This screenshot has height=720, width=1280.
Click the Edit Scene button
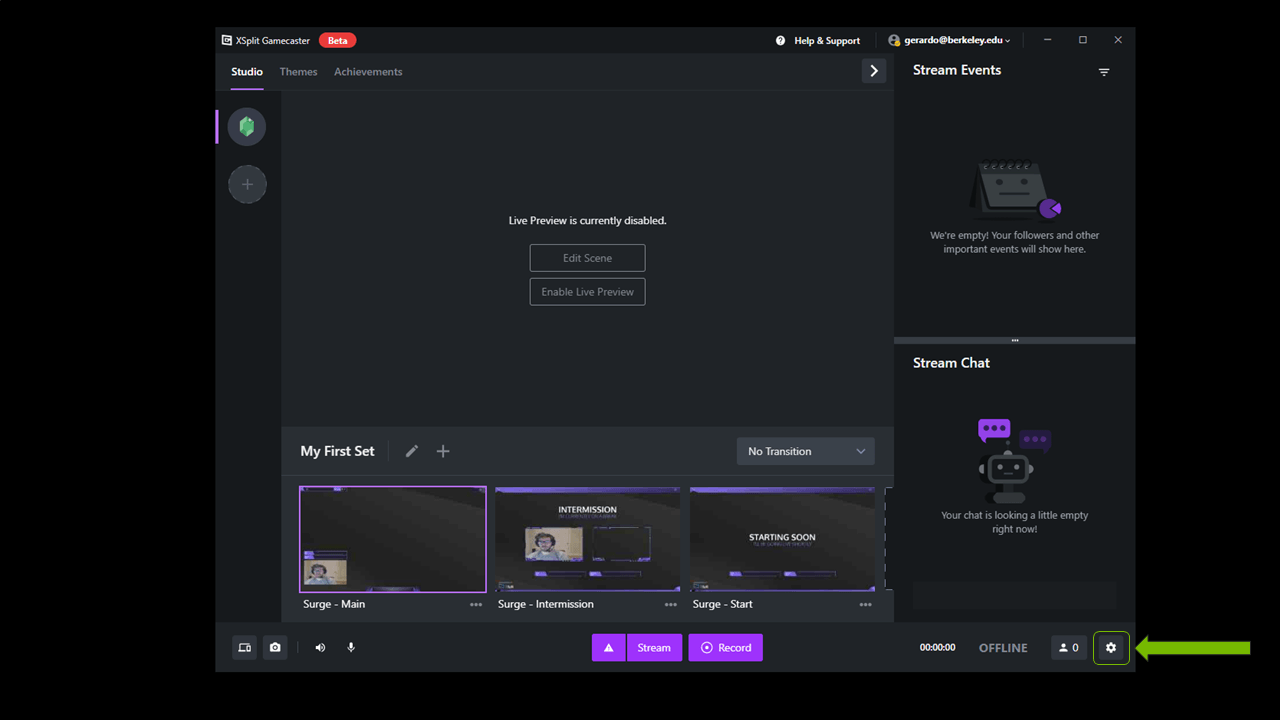pos(587,258)
